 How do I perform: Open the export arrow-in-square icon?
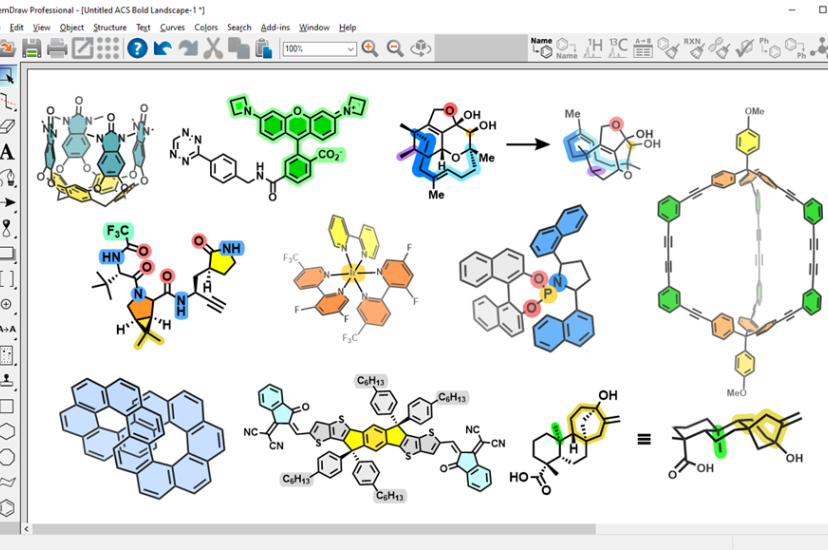[82, 49]
